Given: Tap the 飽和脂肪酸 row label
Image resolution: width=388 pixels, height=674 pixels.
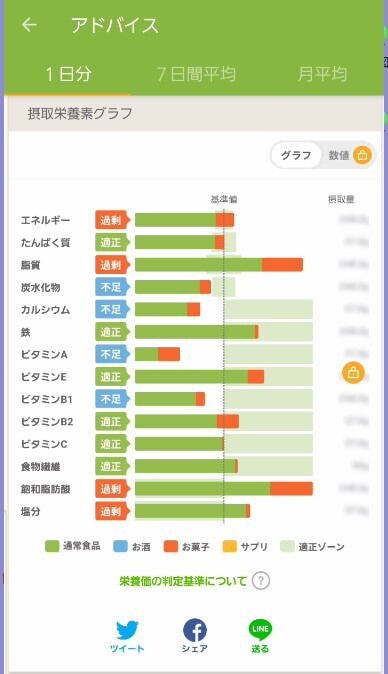Looking at the screenshot, I should coord(46,489).
